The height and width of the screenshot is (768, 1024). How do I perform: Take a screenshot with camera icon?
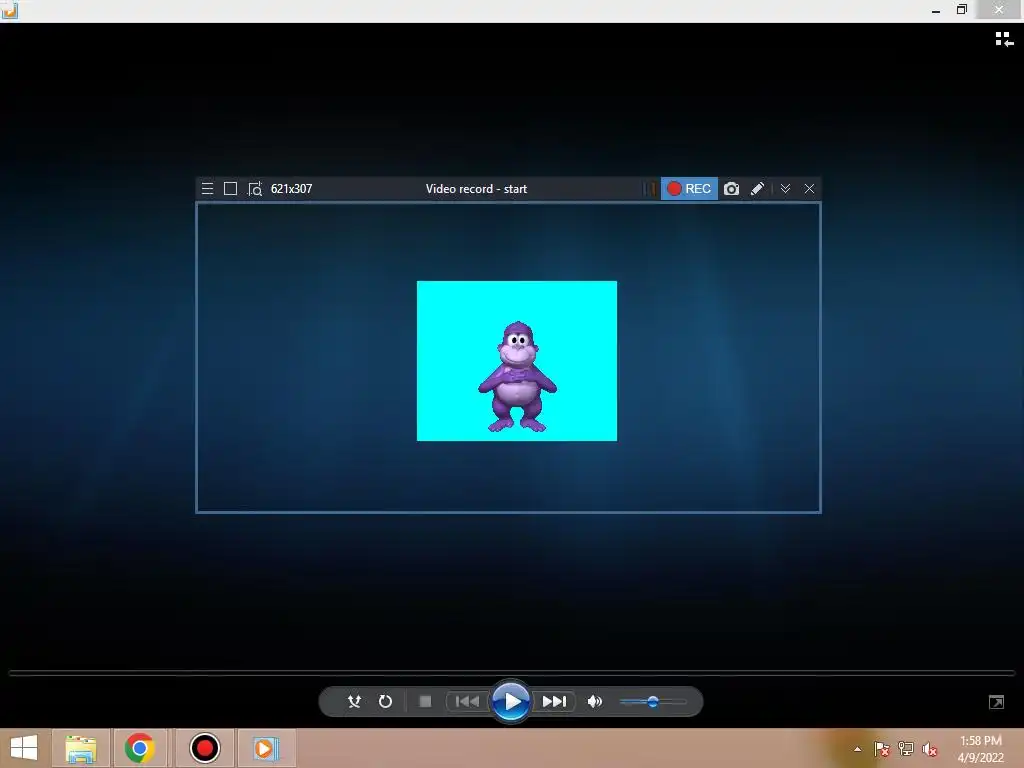[x=731, y=189]
